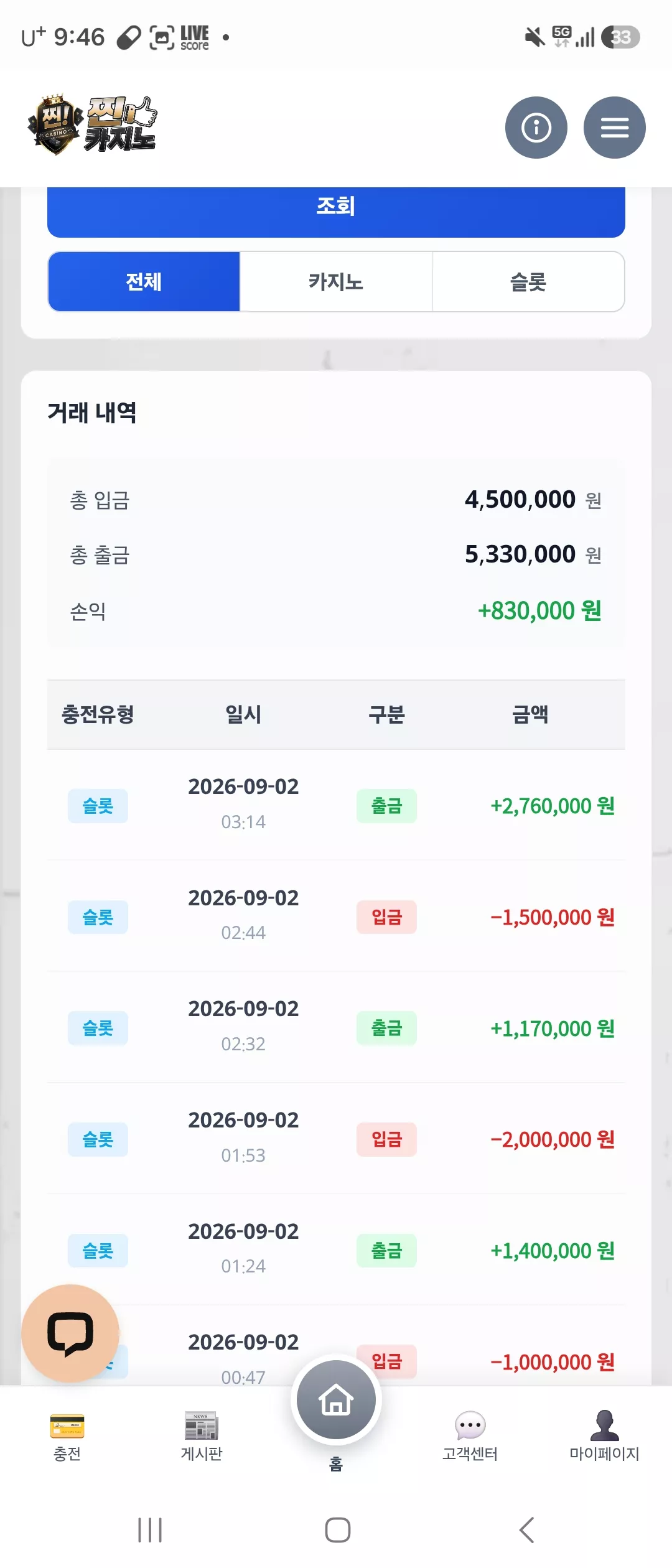Go to the home icon button

click(x=336, y=1400)
